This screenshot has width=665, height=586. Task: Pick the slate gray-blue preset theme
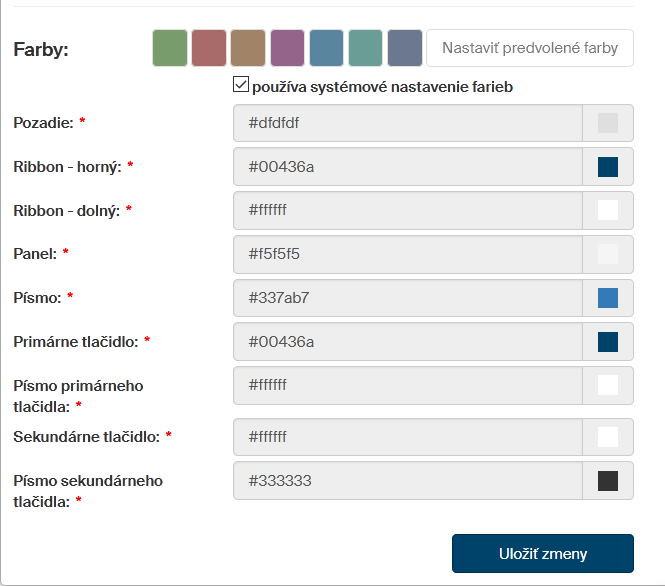[x=405, y=48]
